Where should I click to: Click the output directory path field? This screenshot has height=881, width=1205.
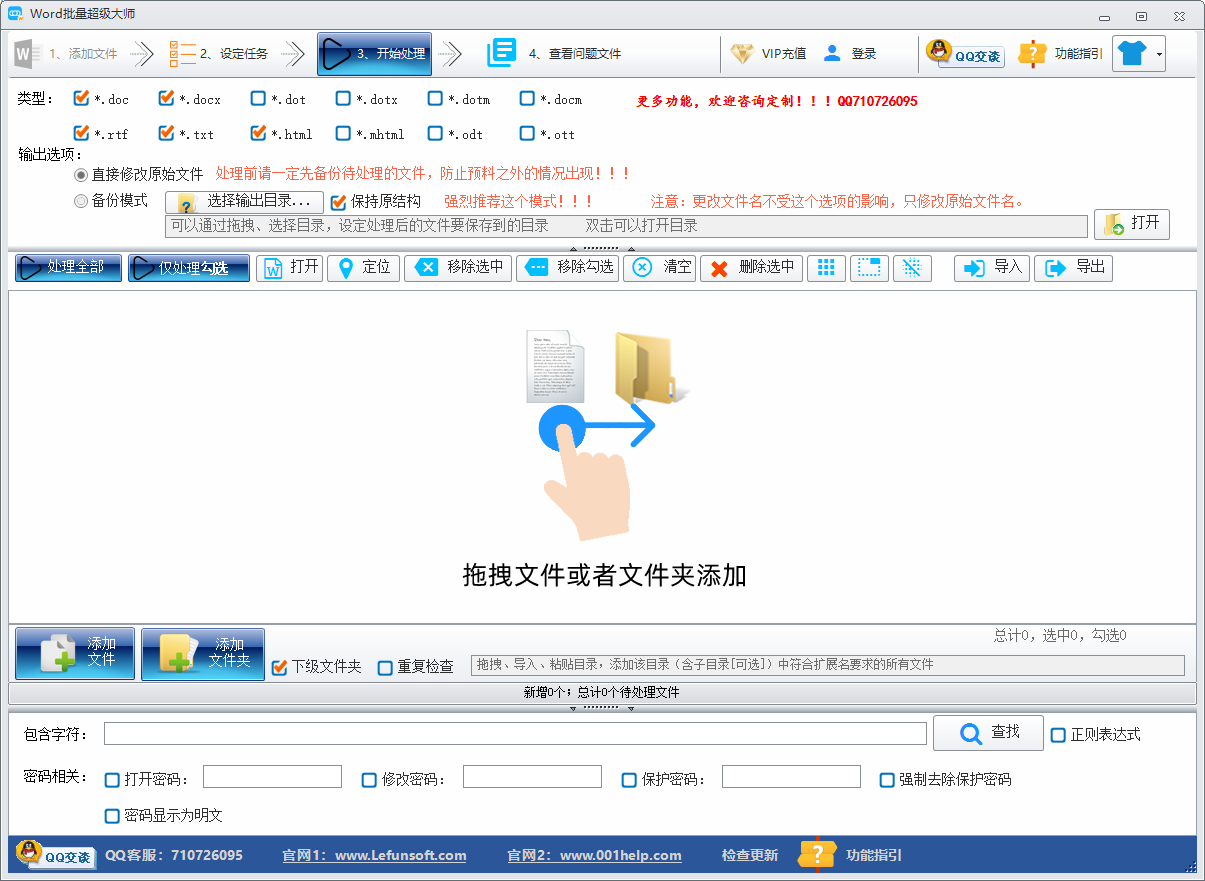(x=626, y=226)
